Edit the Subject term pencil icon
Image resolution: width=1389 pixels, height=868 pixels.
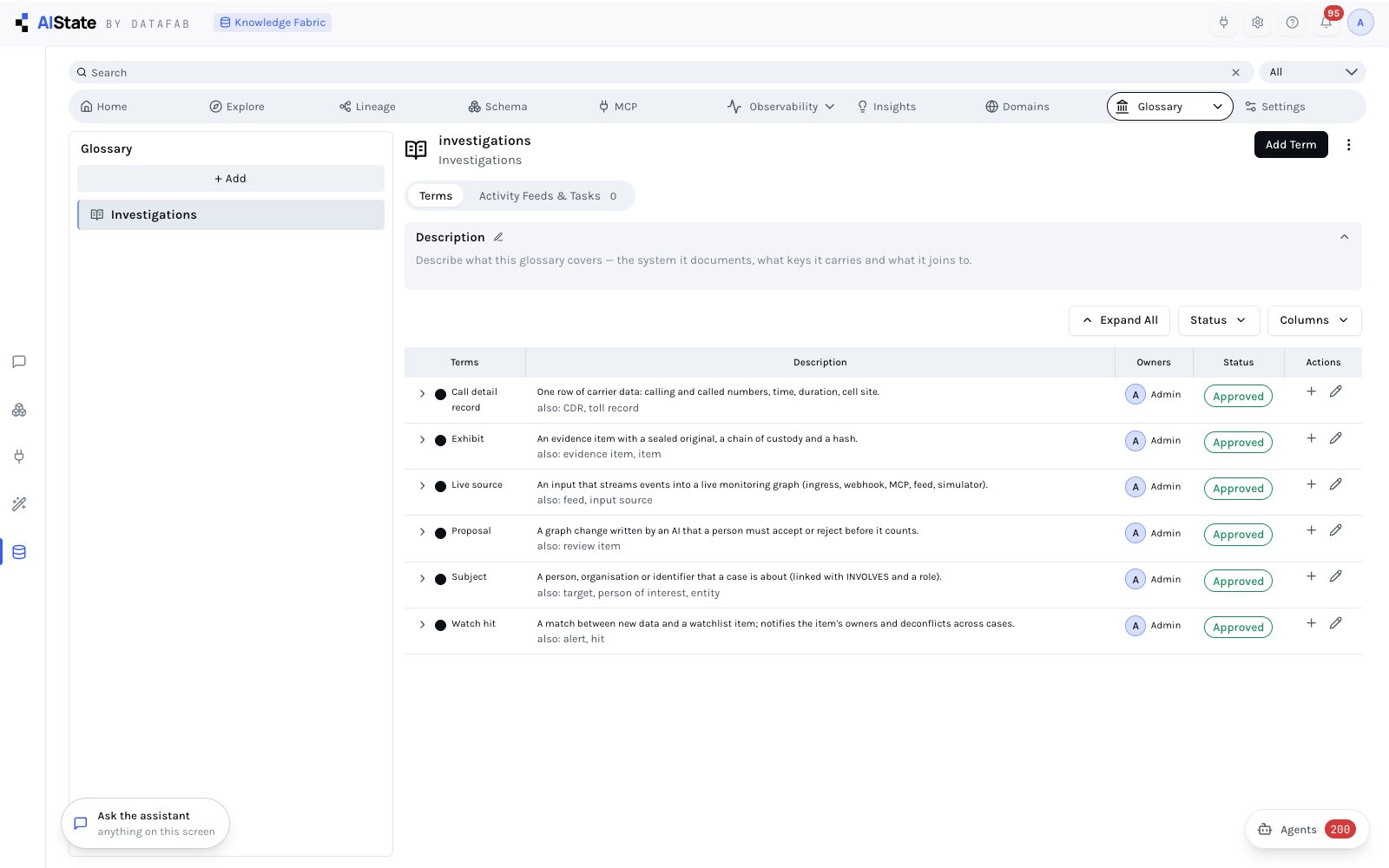tap(1336, 576)
